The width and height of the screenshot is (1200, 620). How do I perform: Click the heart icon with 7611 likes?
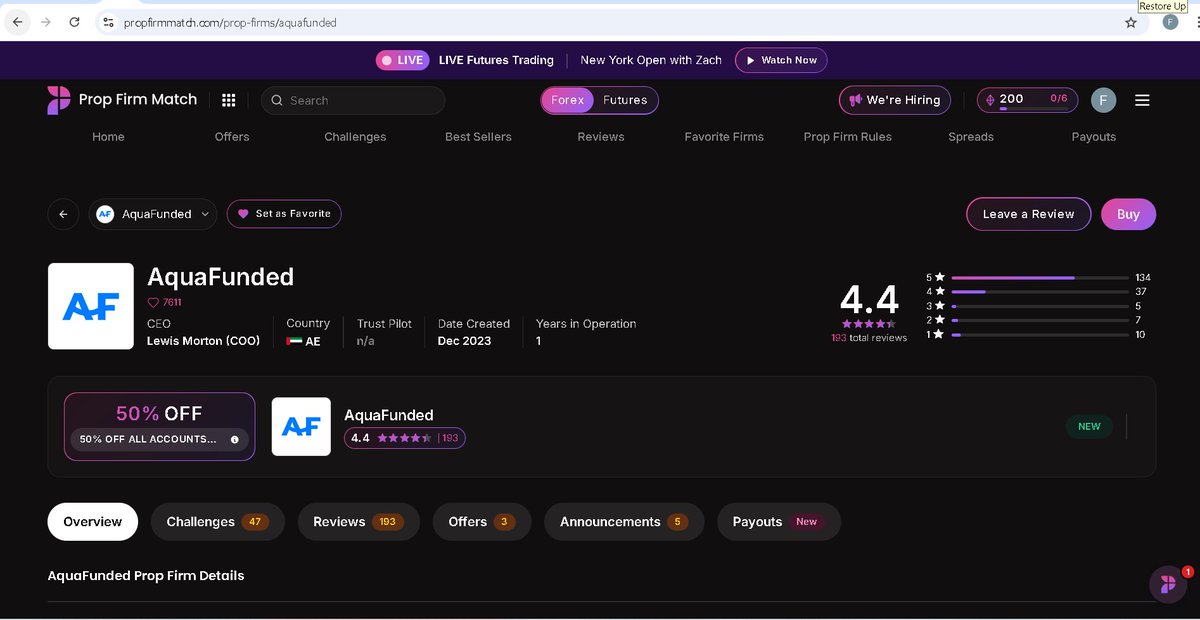pos(153,302)
